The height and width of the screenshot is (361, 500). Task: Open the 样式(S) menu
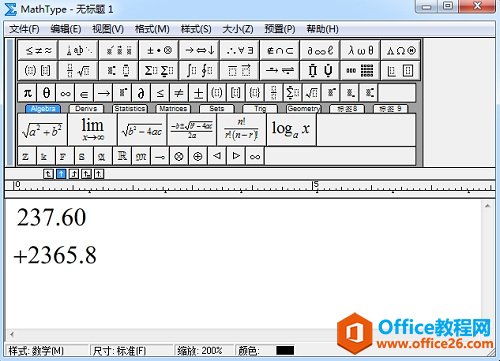[196, 29]
